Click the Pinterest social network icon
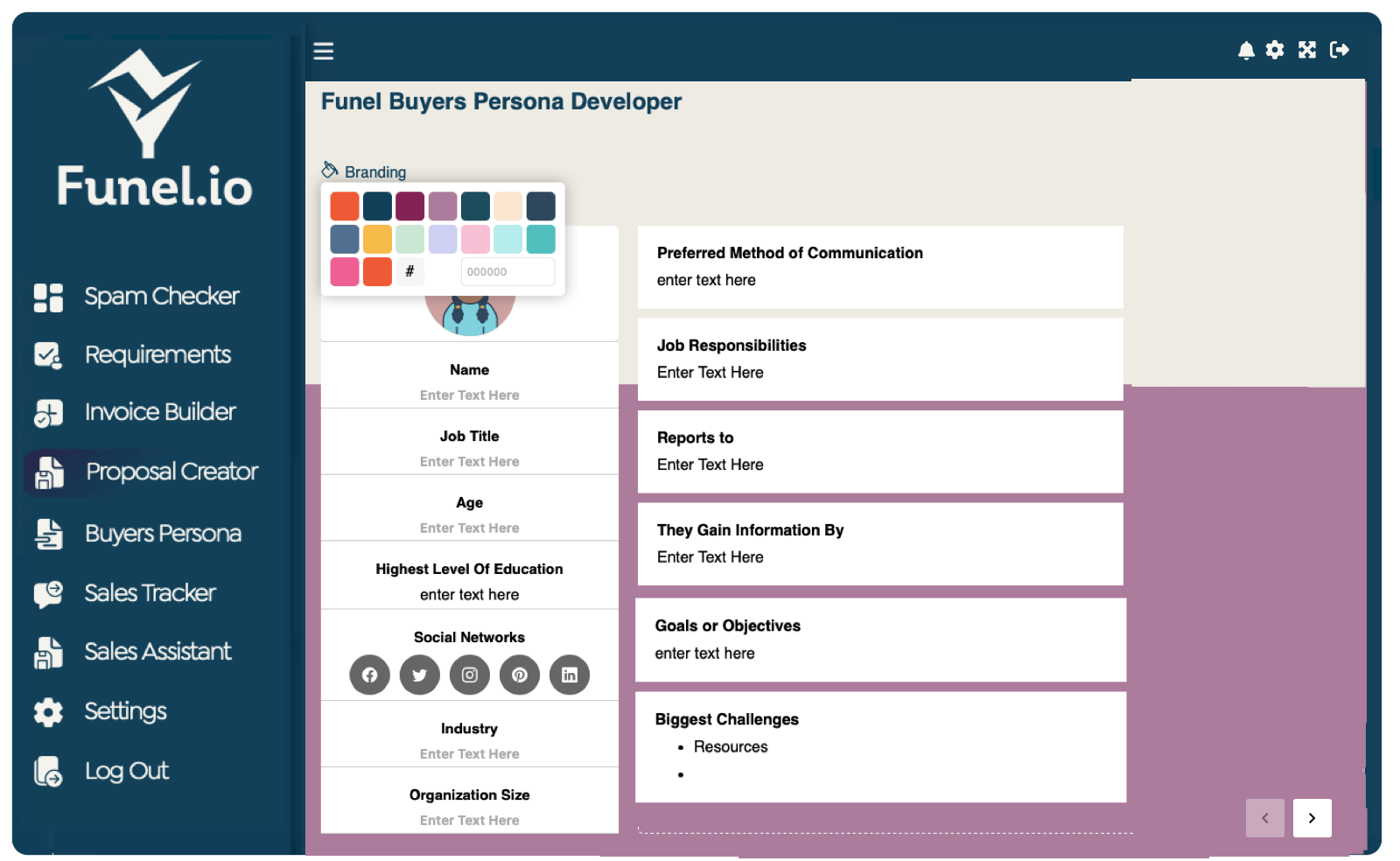The height and width of the screenshot is (861, 1400). coord(520,675)
